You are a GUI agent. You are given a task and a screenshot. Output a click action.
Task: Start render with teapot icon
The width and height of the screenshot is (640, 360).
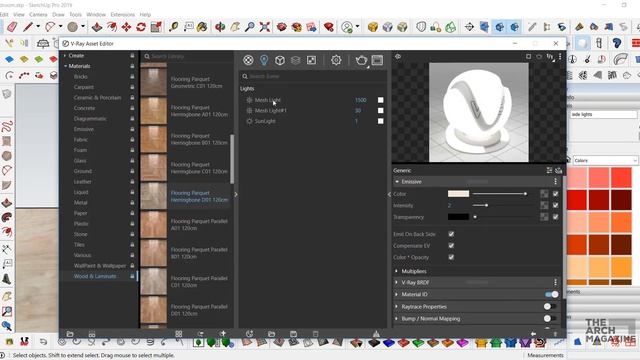click(361, 60)
